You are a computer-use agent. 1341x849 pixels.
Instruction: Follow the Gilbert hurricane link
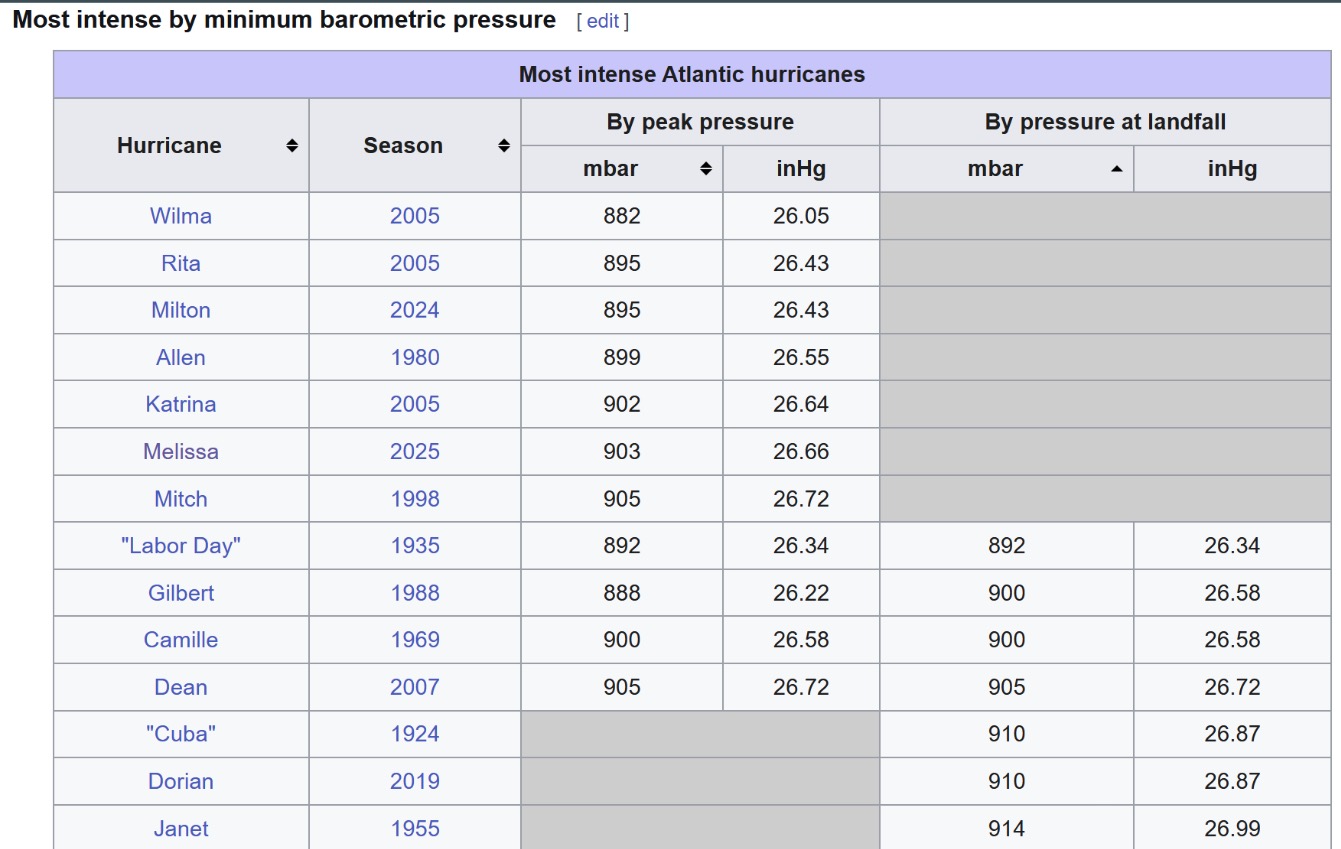181,593
